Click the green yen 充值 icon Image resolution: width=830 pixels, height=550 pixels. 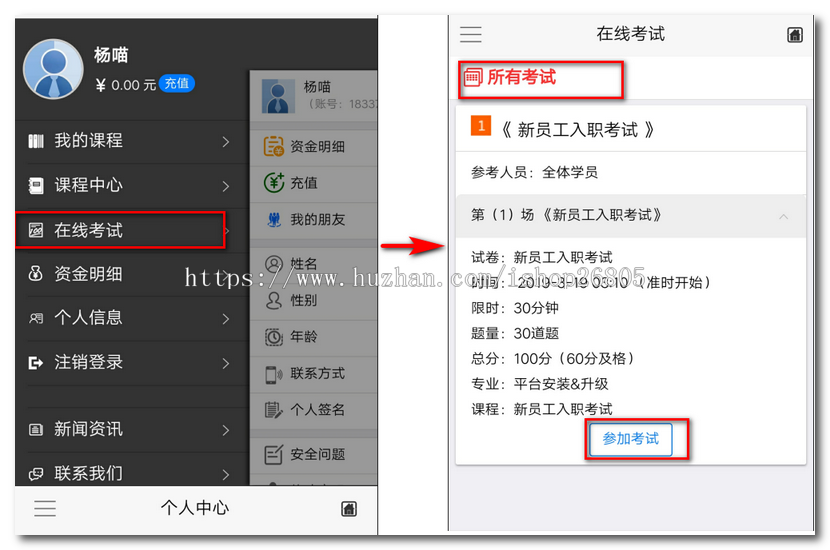pos(274,183)
